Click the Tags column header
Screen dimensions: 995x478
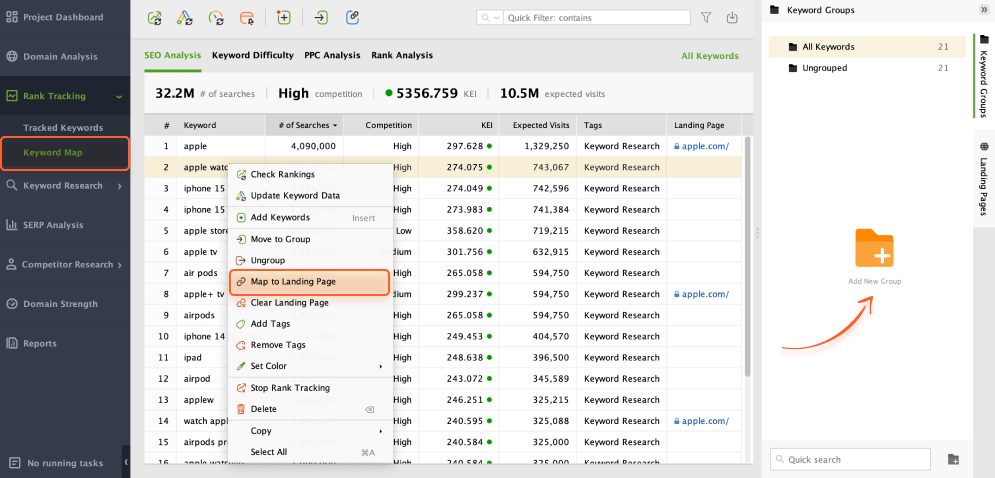pyautogui.click(x=621, y=125)
